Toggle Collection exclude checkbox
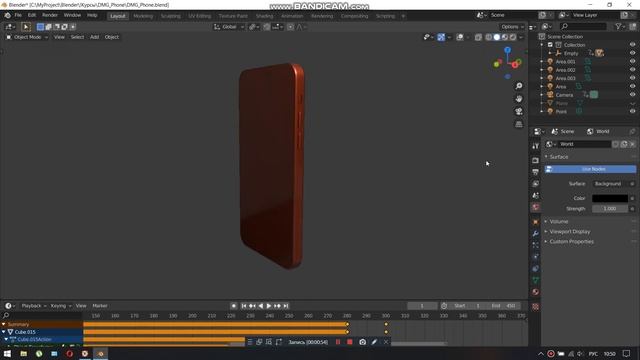The width and height of the screenshot is (640, 360). click(550, 45)
